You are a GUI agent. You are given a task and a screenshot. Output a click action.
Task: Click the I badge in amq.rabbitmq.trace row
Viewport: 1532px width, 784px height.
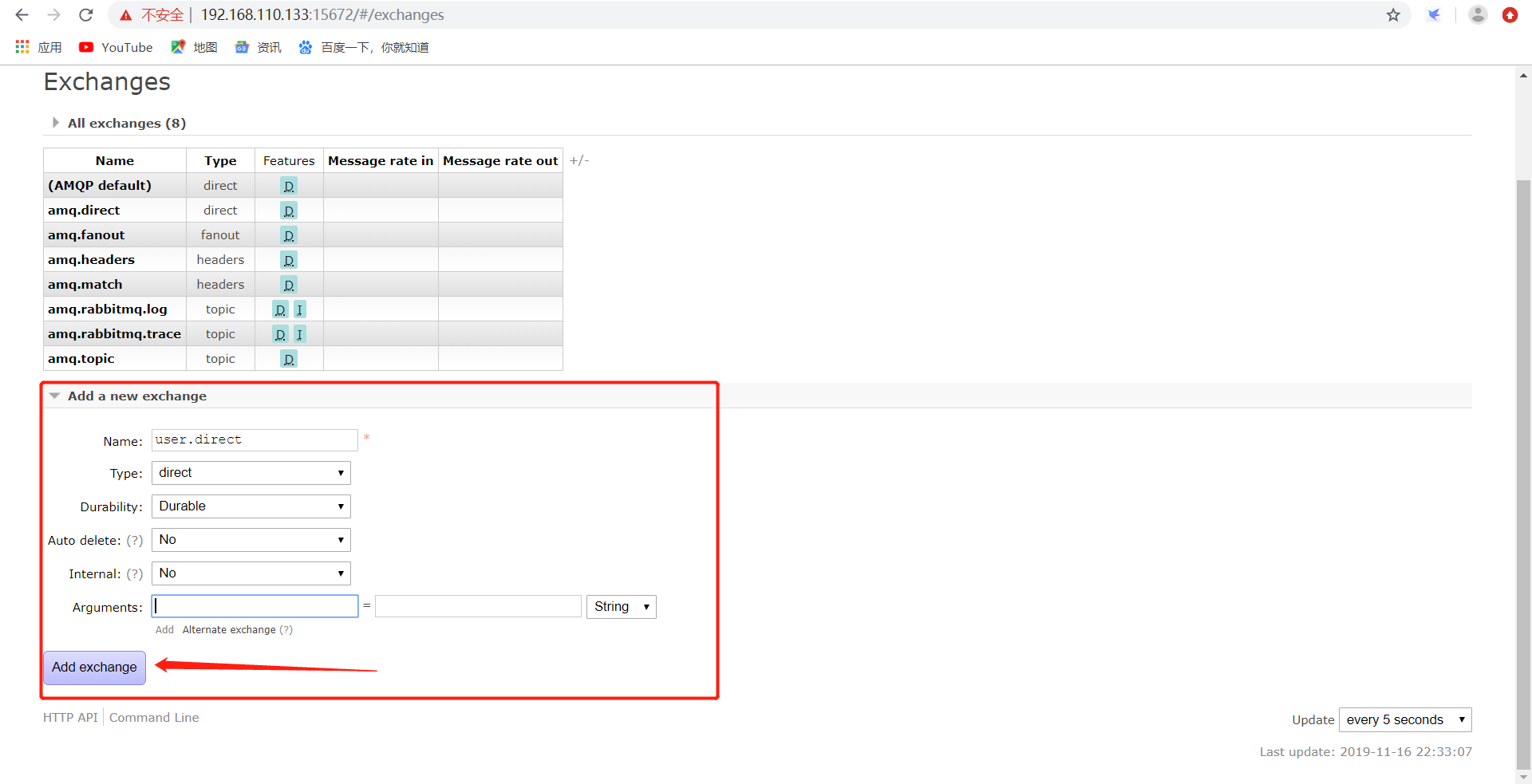tap(299, 334)
